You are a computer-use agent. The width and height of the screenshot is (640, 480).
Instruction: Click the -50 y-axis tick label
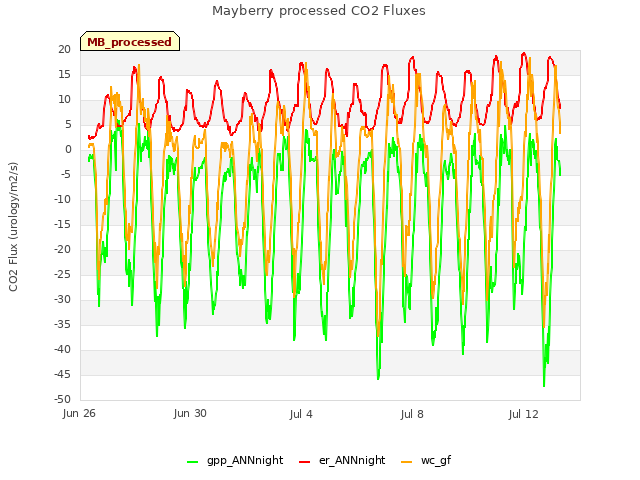[x=62, y=399]
